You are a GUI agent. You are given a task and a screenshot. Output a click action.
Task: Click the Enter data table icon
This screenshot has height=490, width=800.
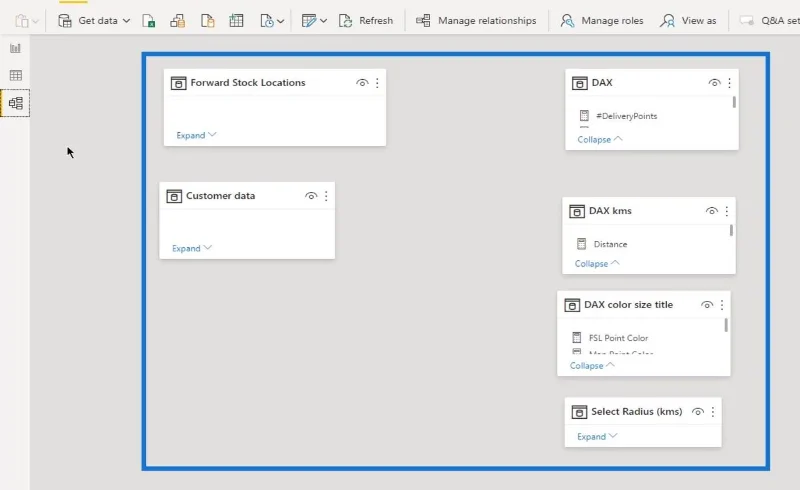click(236, 20)
